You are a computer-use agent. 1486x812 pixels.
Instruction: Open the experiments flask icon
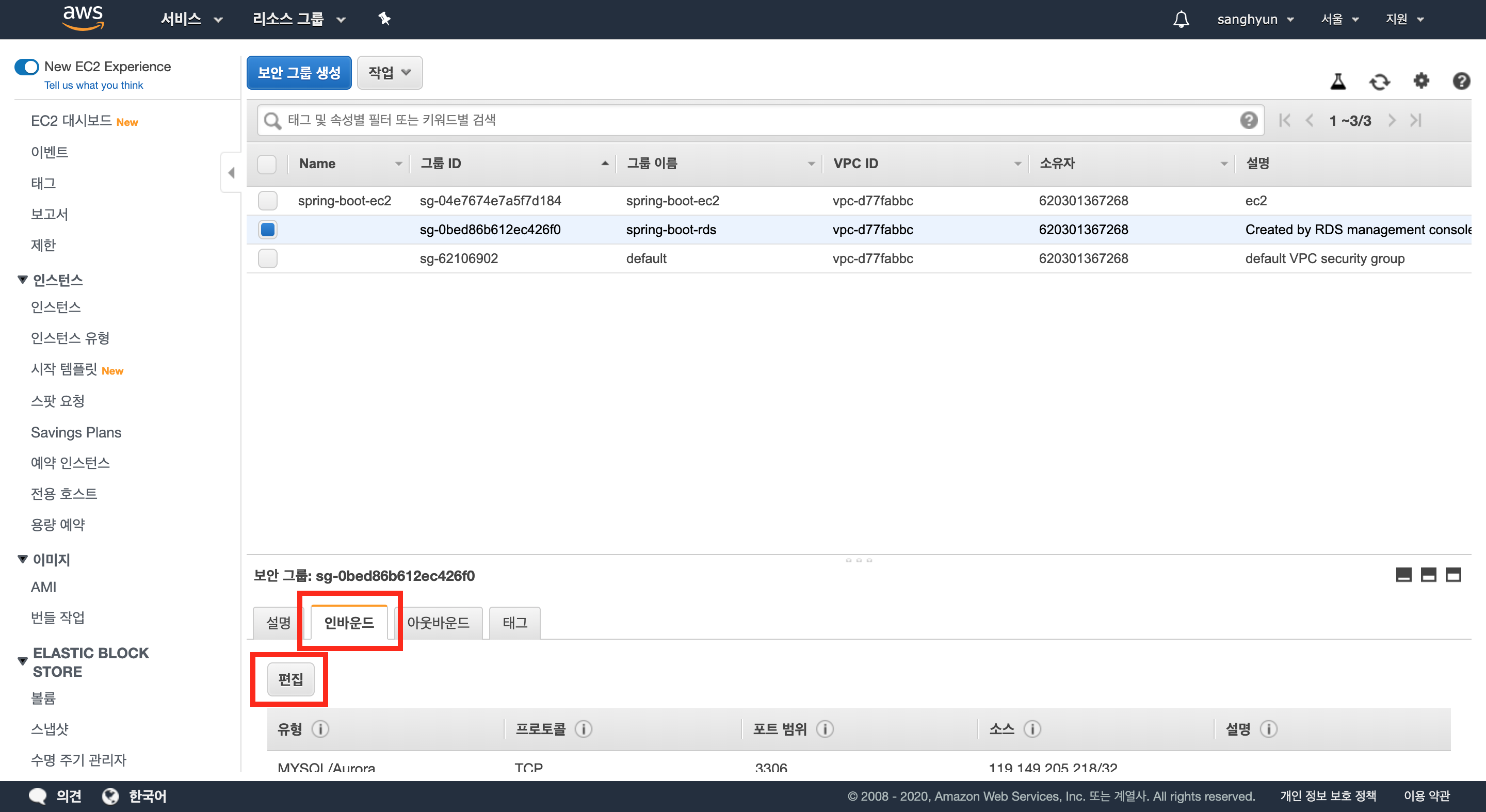click(1338, 82)
